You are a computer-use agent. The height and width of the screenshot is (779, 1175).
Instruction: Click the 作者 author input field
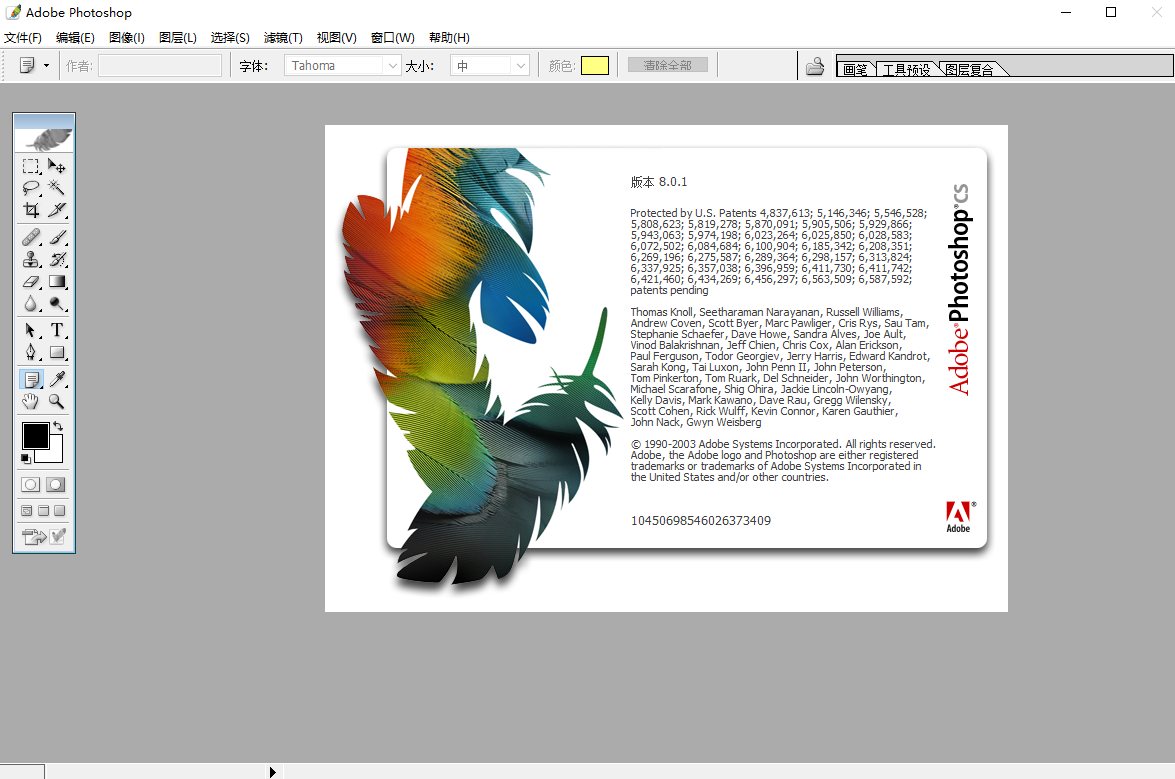tap(160, 66)
